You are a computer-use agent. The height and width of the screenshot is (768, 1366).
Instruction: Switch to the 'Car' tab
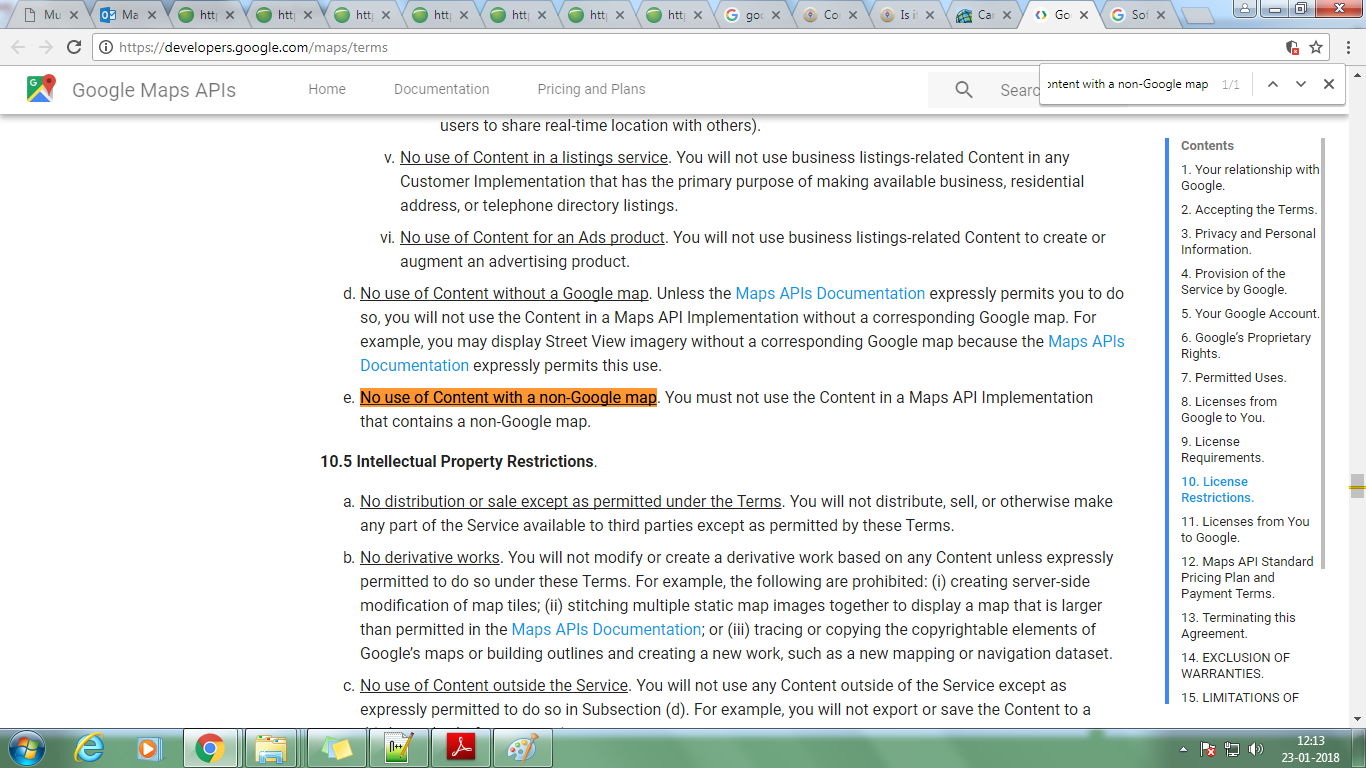pyautogui.click(x=986, y=15)
